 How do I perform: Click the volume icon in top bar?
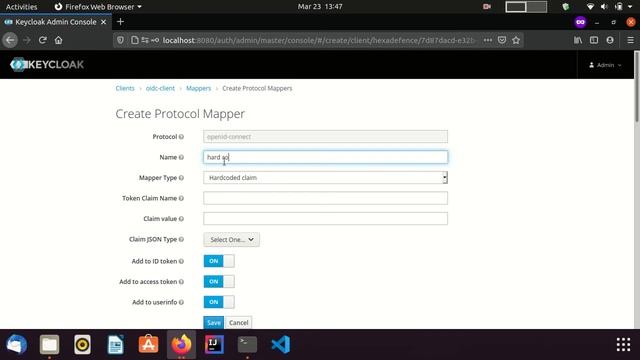click(604, 7)
